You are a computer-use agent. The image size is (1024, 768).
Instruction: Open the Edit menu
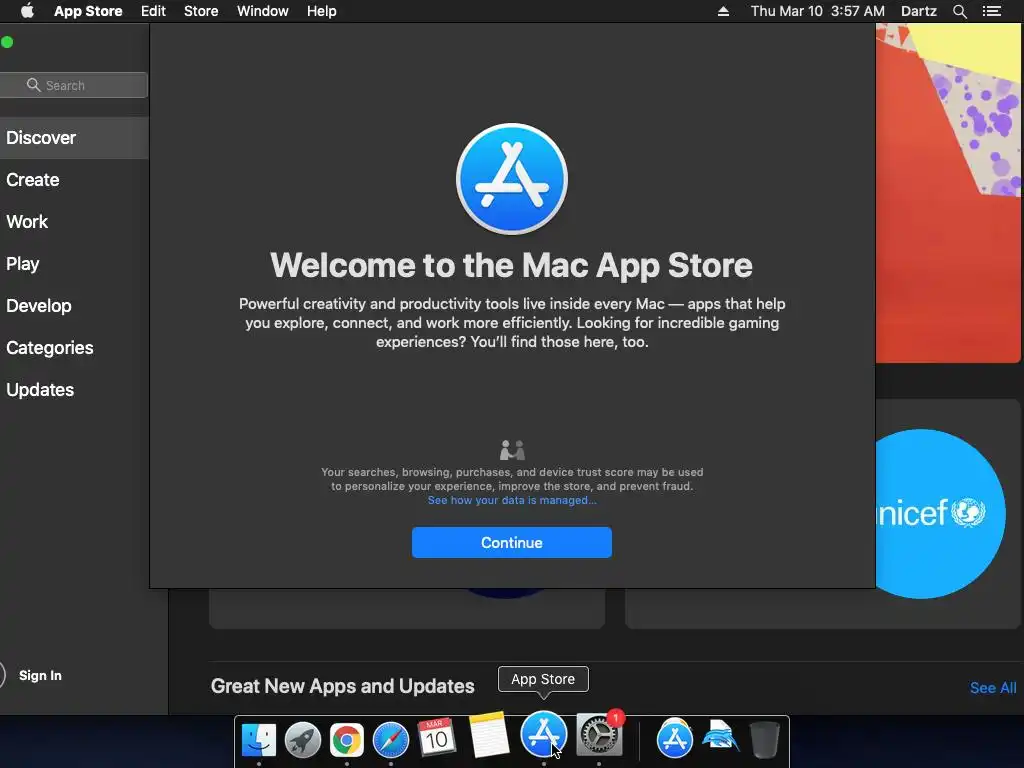click(x=153, y=11)
